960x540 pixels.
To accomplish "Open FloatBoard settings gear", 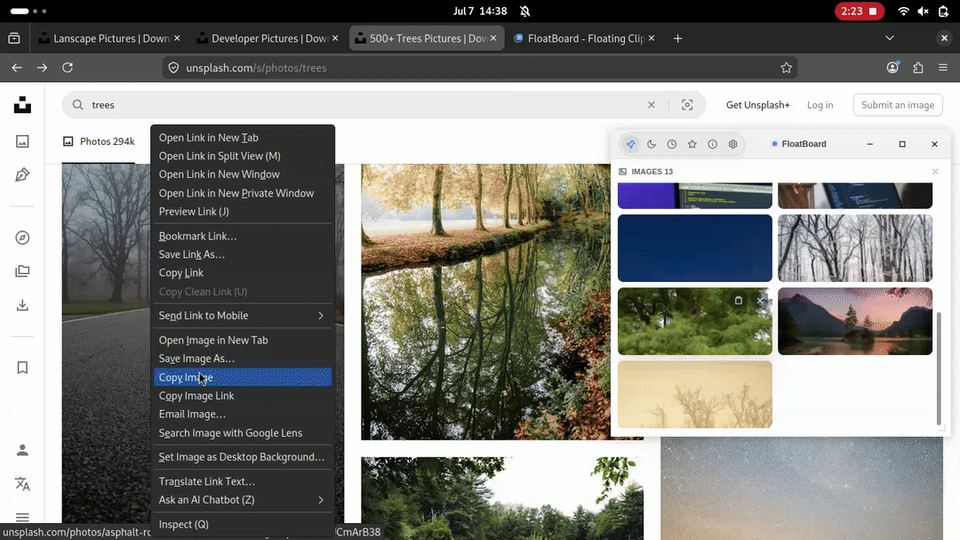I will point(733,144).
